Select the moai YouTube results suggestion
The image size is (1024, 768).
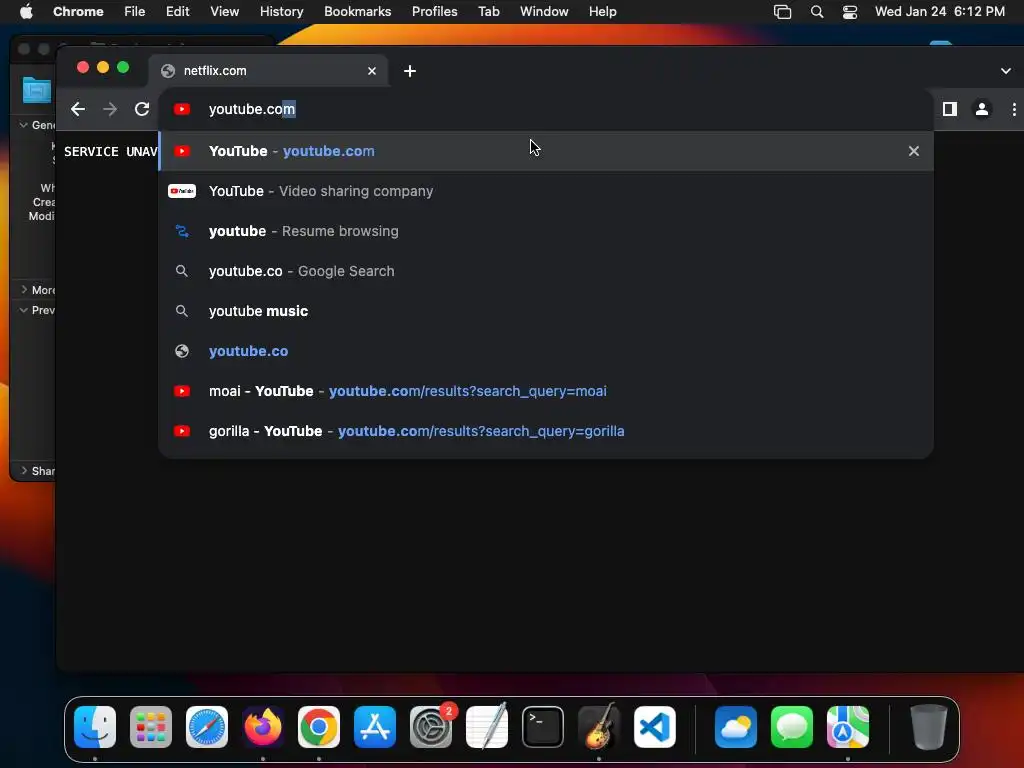[546, 391]
